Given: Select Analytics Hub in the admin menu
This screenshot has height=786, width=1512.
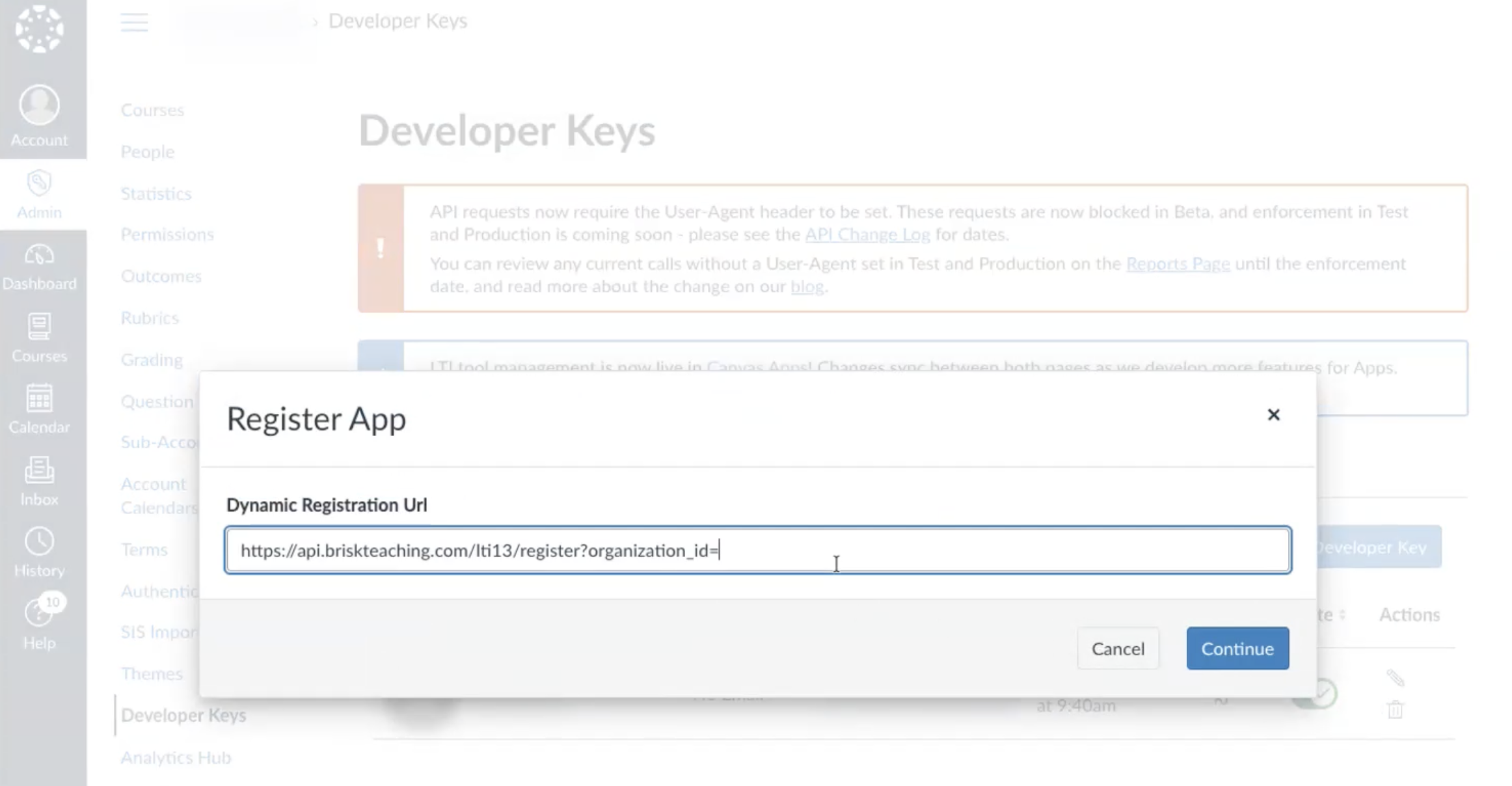Looking at the screenshot, I should [176, 757].
